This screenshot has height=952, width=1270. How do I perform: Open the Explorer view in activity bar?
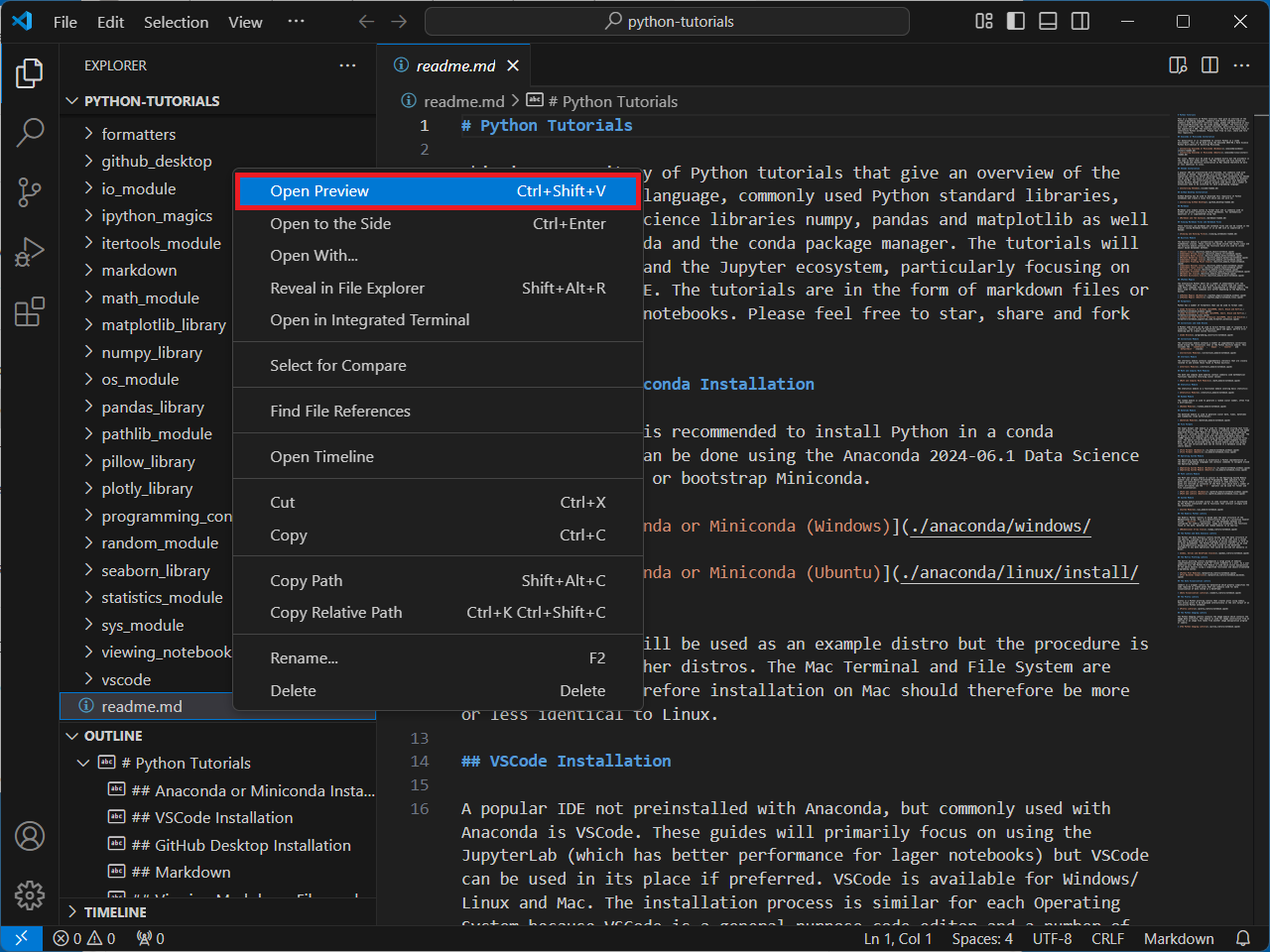(30, 73)
